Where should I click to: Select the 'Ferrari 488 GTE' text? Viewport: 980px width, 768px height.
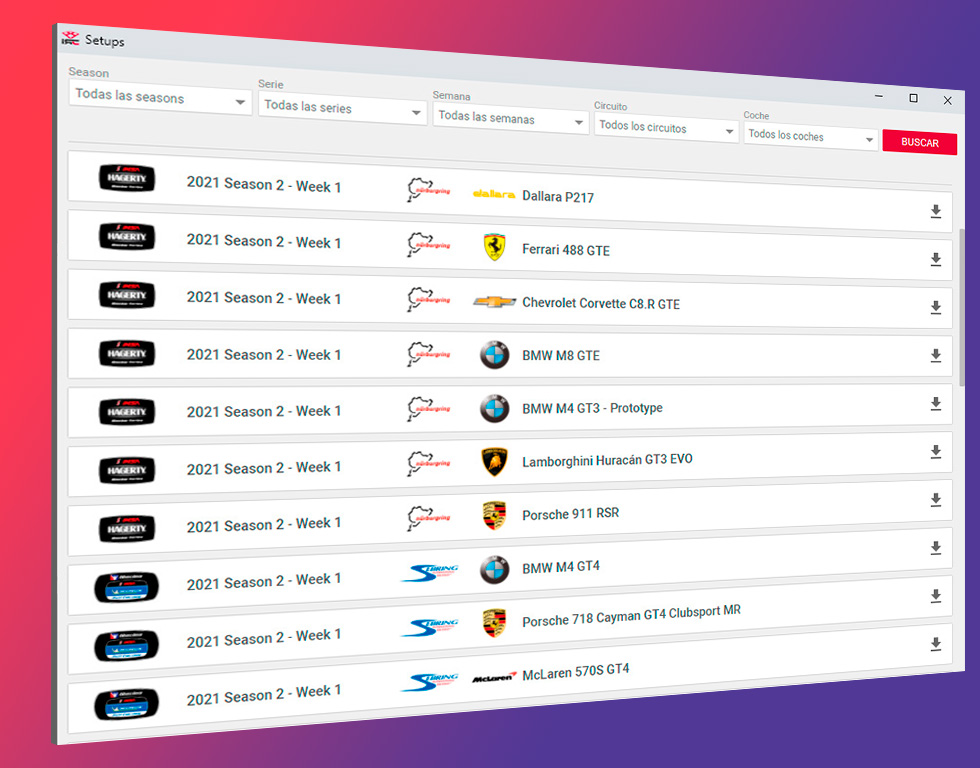[566, 250]
